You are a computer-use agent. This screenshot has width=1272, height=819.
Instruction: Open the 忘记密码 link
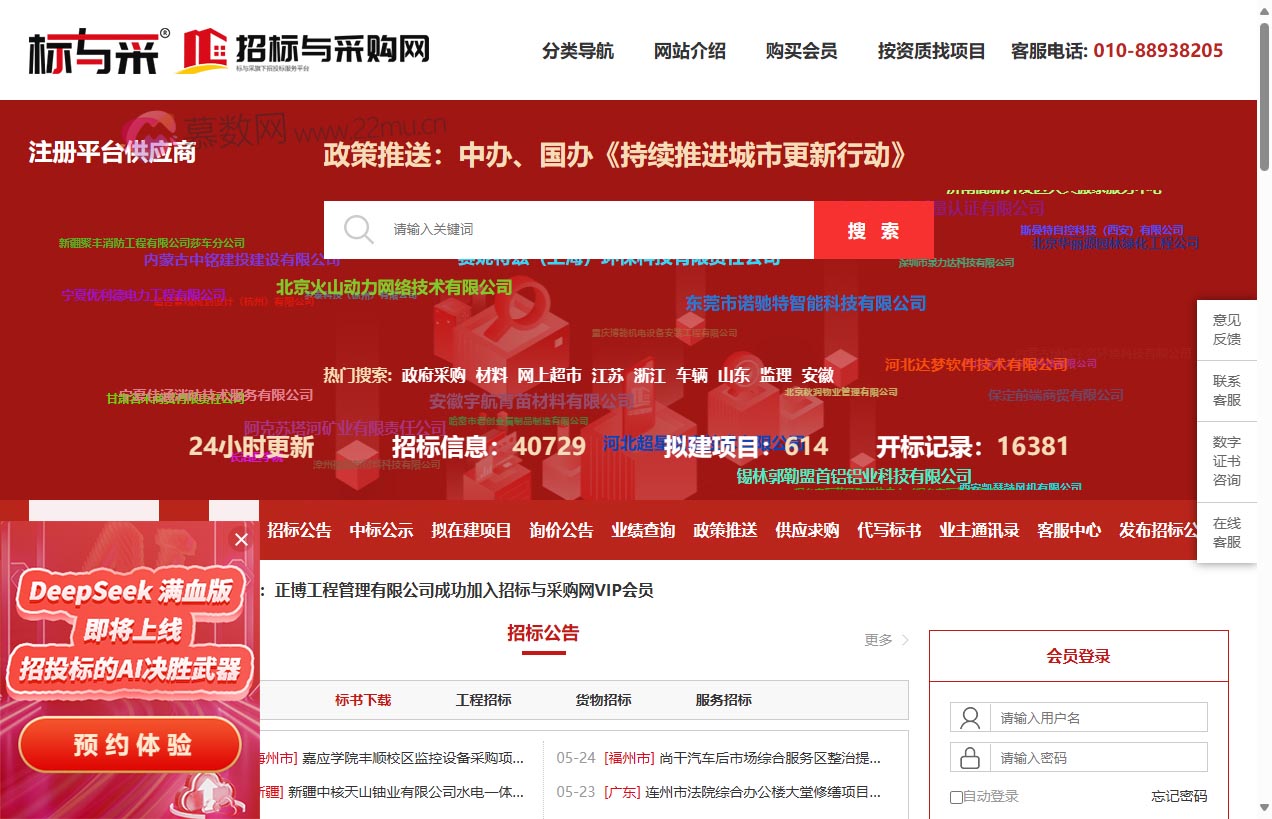[x=1179, y=796]
